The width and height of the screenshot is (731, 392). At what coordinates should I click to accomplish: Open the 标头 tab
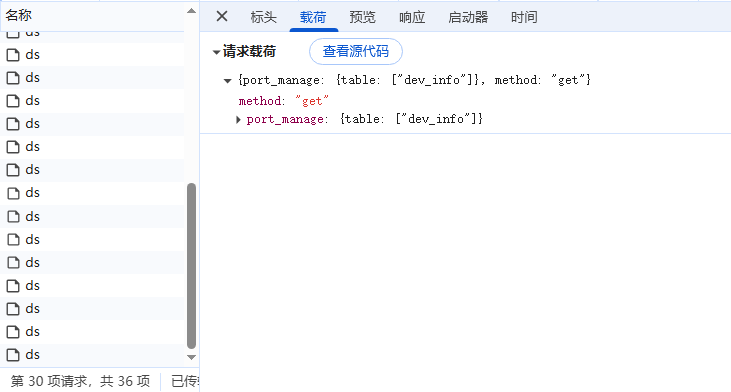pyautogui.click(x=263, y=17)
